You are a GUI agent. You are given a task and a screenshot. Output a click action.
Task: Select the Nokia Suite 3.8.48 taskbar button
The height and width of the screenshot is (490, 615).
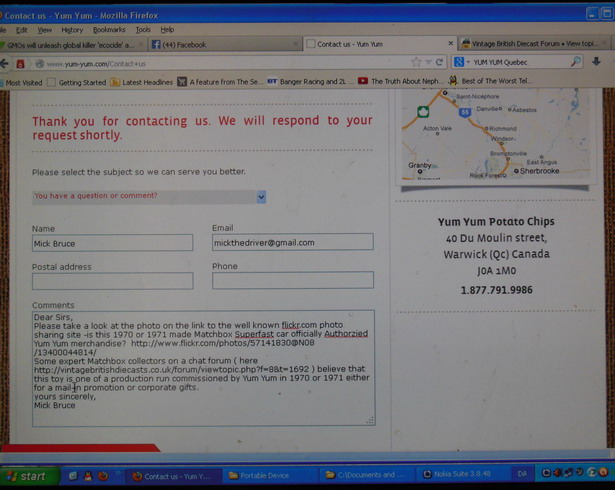[463, 474]
